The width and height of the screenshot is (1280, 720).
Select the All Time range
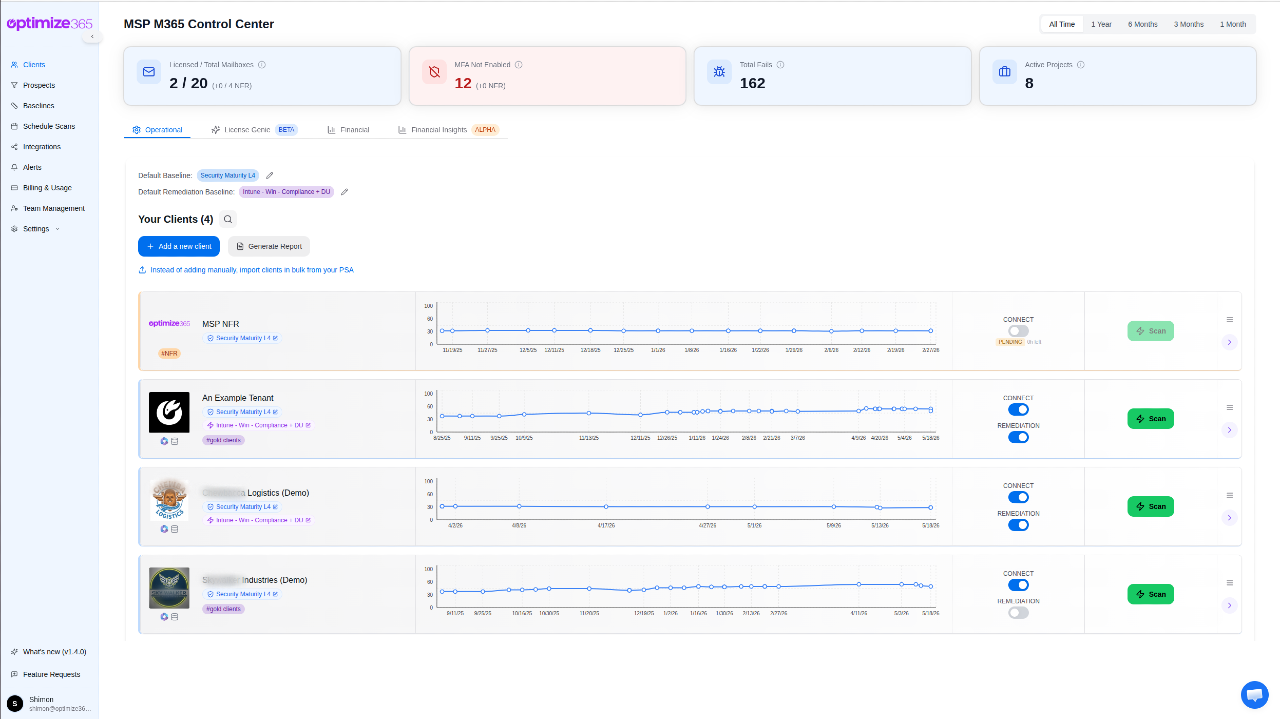1062,24
